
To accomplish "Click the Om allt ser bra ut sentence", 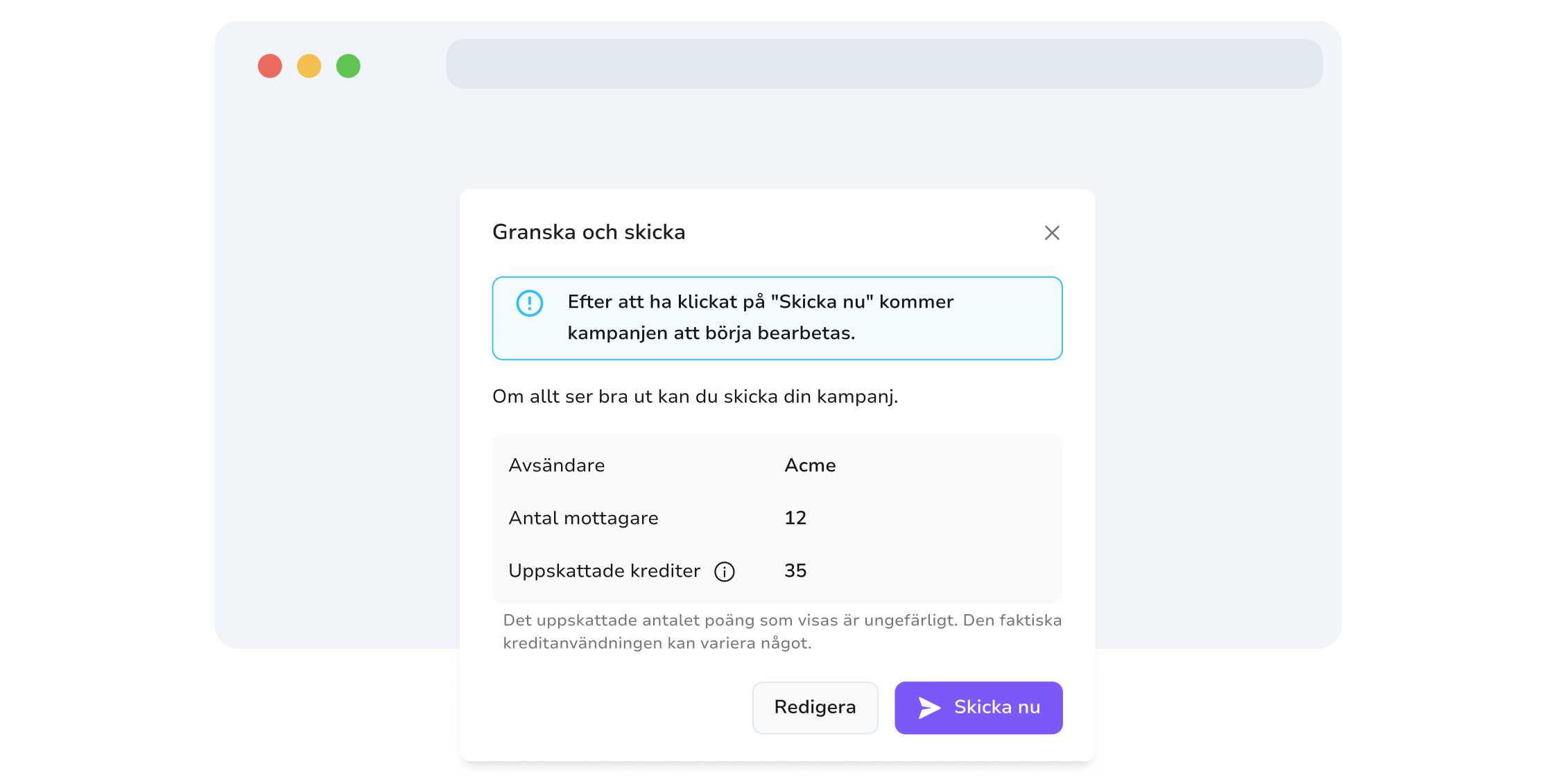I will (x=695, y=397).
